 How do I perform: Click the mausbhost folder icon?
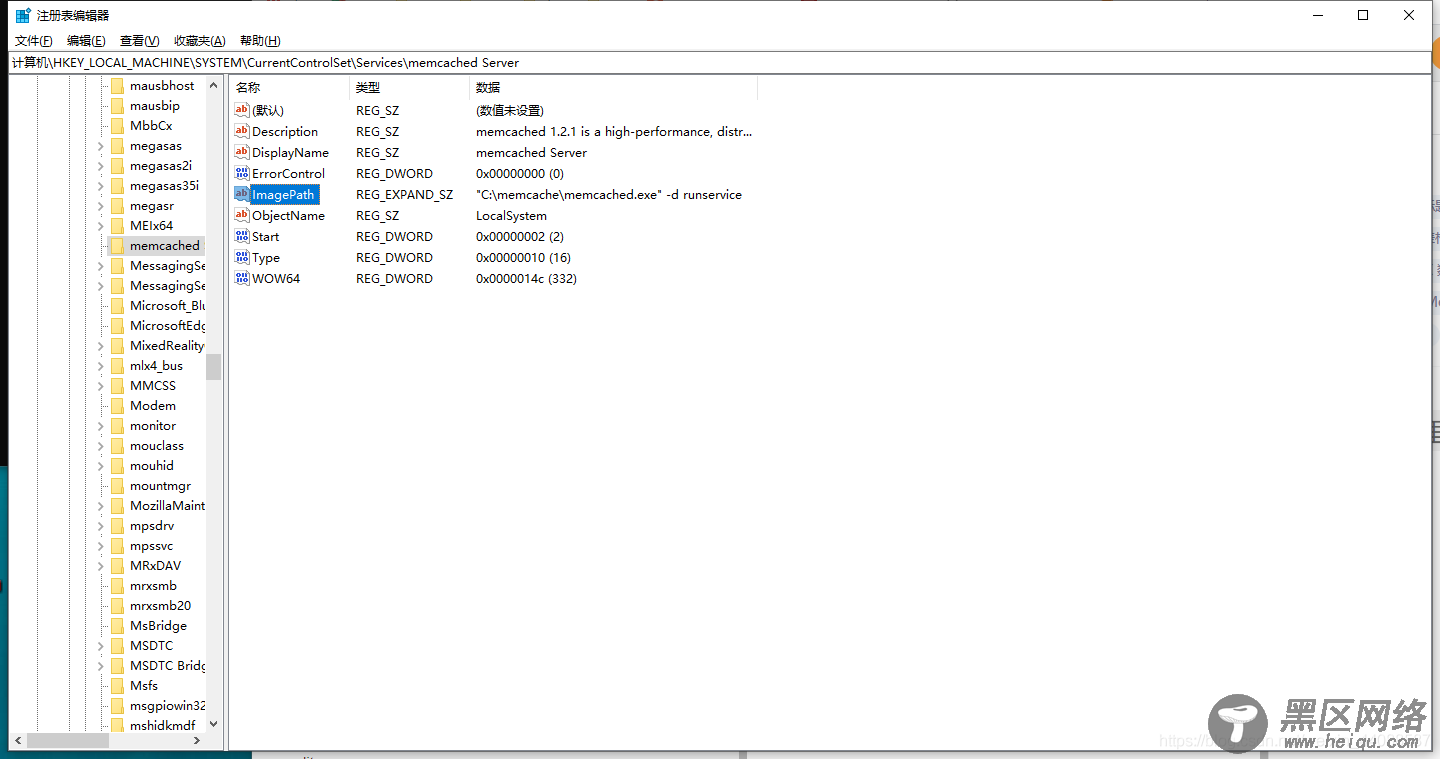tap(117, 86)
